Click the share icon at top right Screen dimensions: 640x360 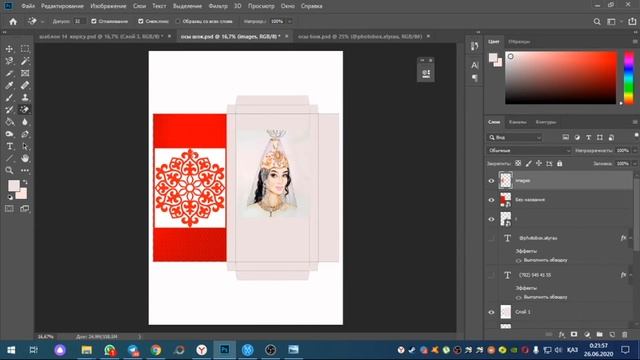coord(632,22)
